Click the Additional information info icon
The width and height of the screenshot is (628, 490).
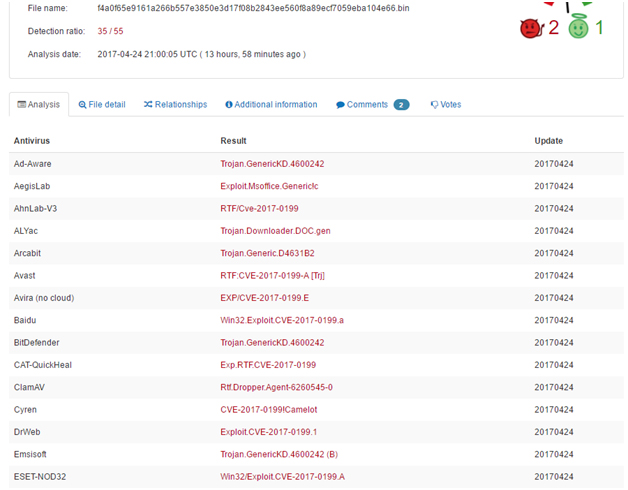229,105
